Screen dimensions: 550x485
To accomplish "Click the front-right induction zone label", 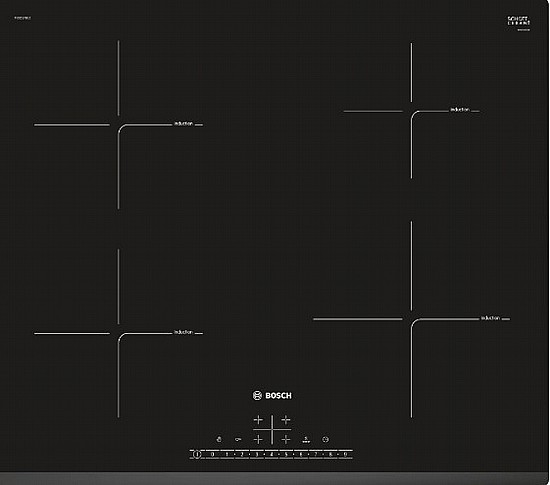I will [490, 318].
